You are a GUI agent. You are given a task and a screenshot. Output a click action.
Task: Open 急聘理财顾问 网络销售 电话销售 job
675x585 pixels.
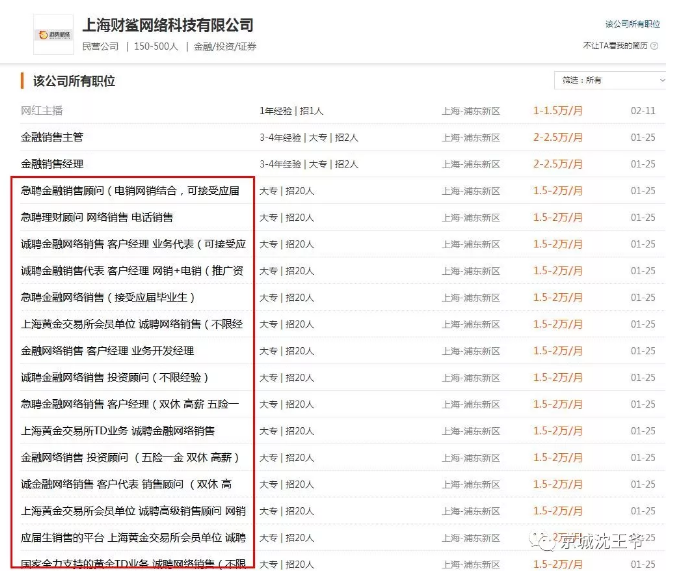pyautogui.click(x=97, y=217)
